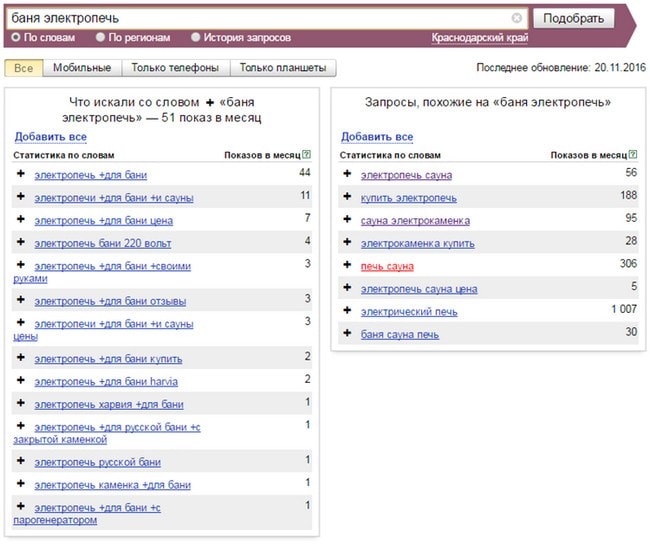
Task: Click impressions value '306' for печь сауна
Action: 628,264
